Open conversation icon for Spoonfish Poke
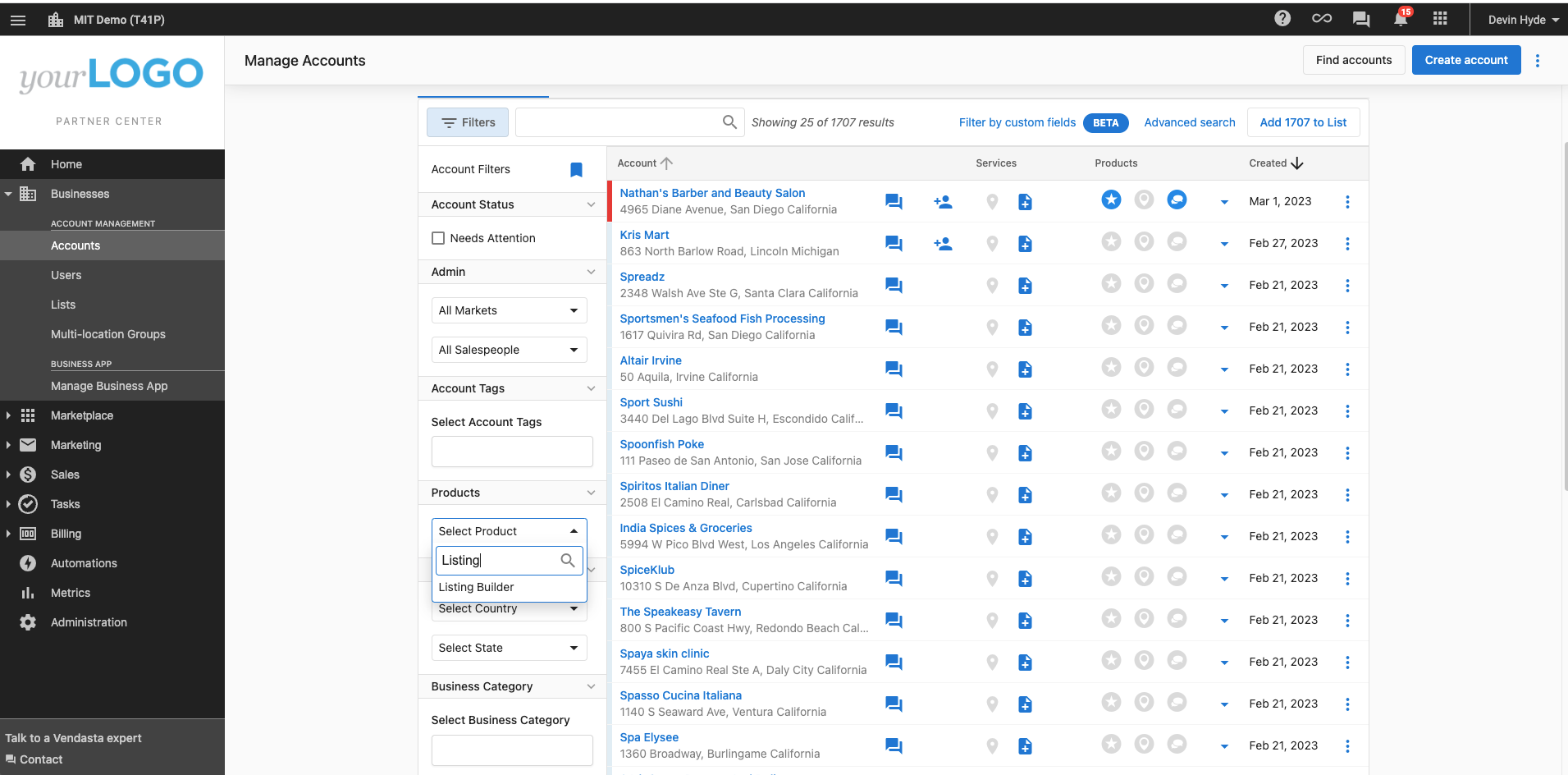 (894, 452)
